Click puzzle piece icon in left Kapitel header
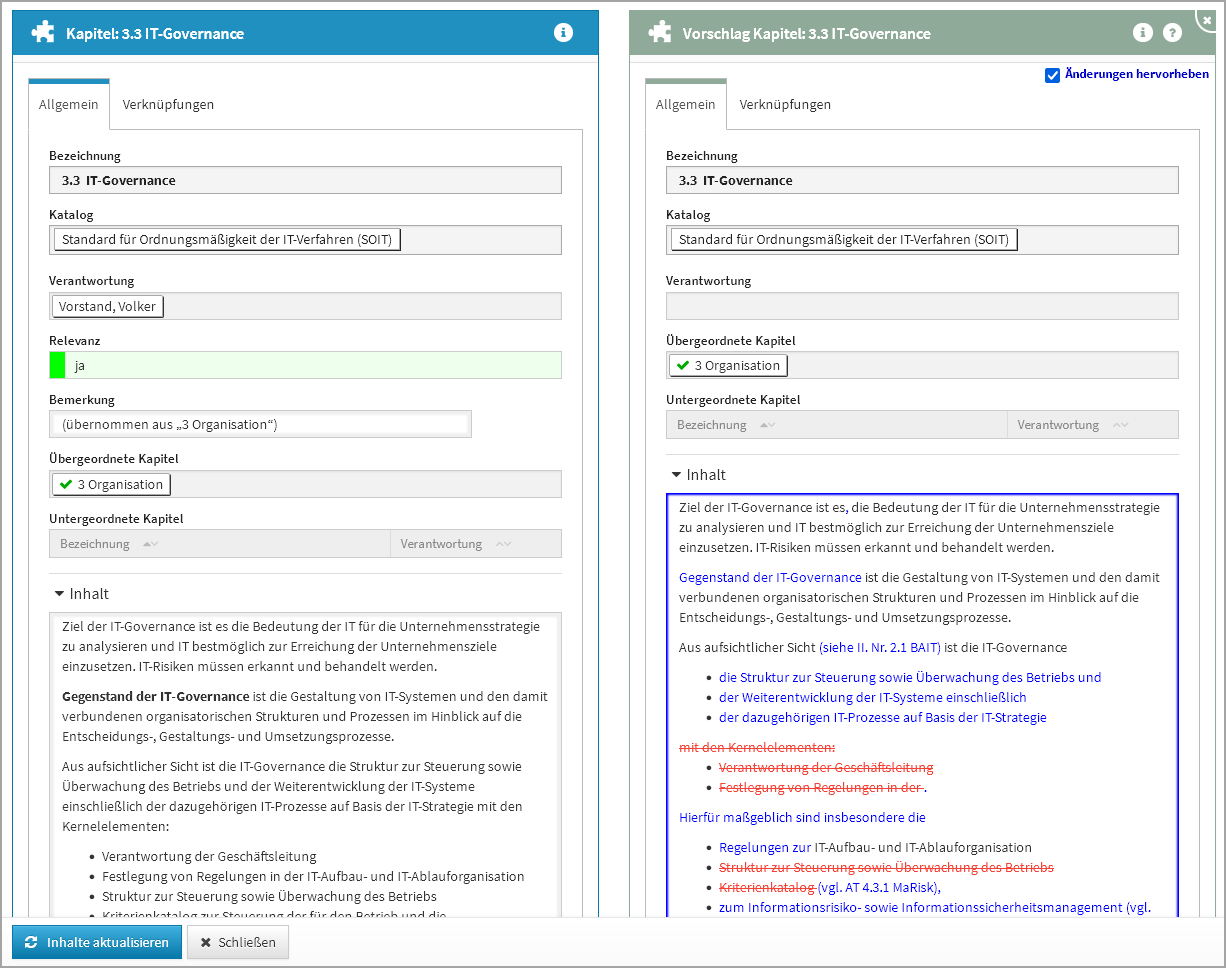 43,33
